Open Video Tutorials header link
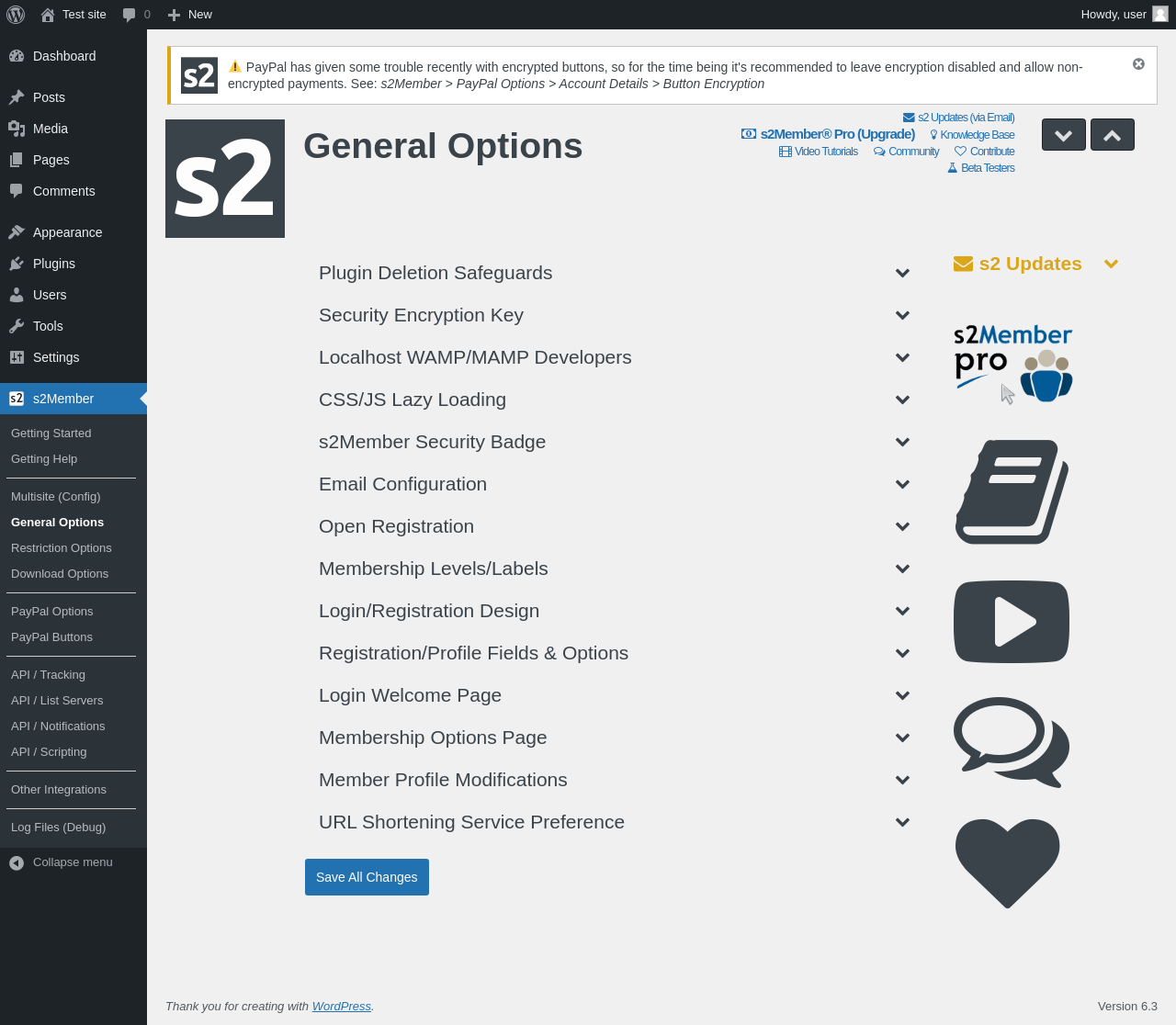 (x=819, y=152)
